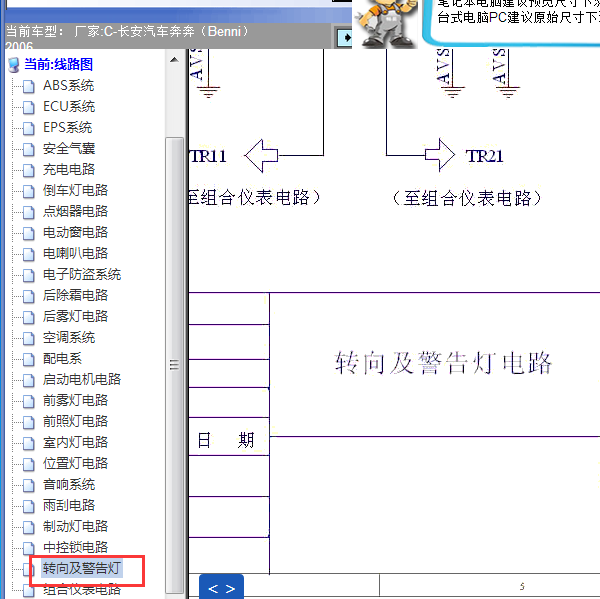Open 音响系统 diagram
The image size is (600, 599).
(x=69, y=485)
